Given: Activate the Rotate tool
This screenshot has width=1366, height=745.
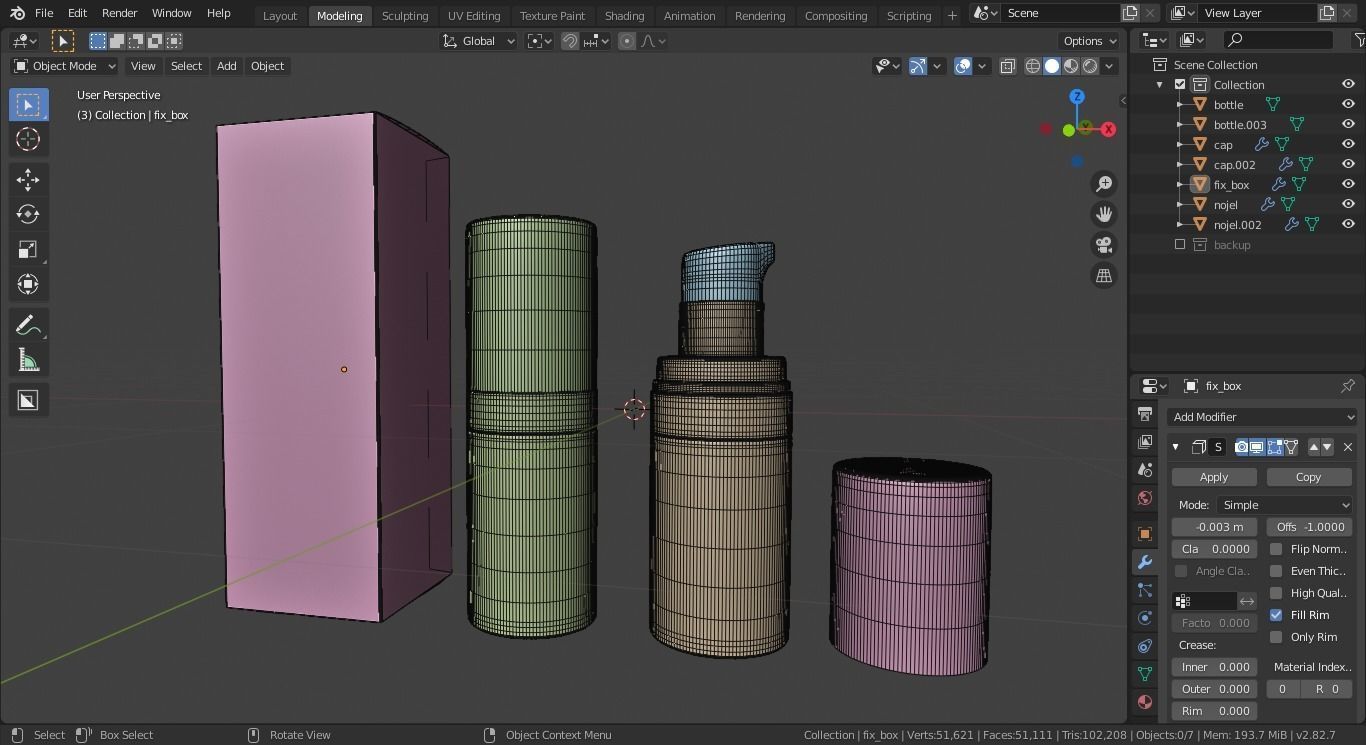Looking at the screenshot, I should click(28, 214).
